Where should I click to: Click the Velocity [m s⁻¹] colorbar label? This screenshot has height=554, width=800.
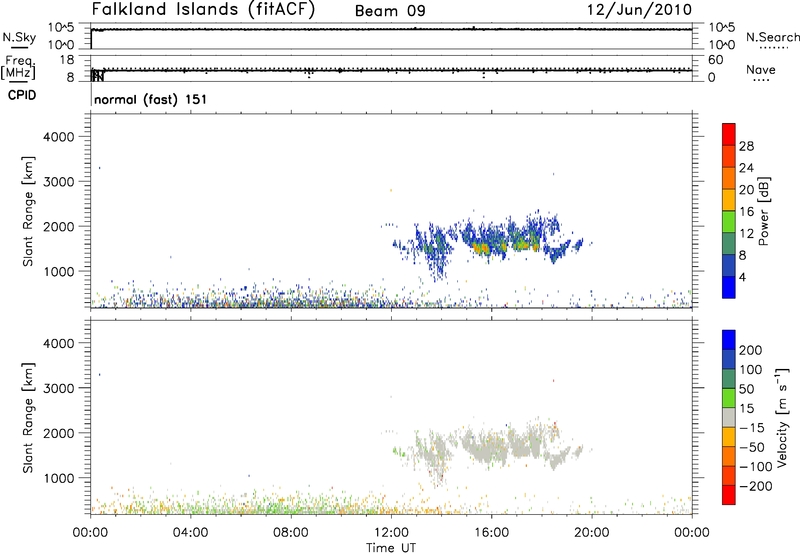click(x=782, y=417)
